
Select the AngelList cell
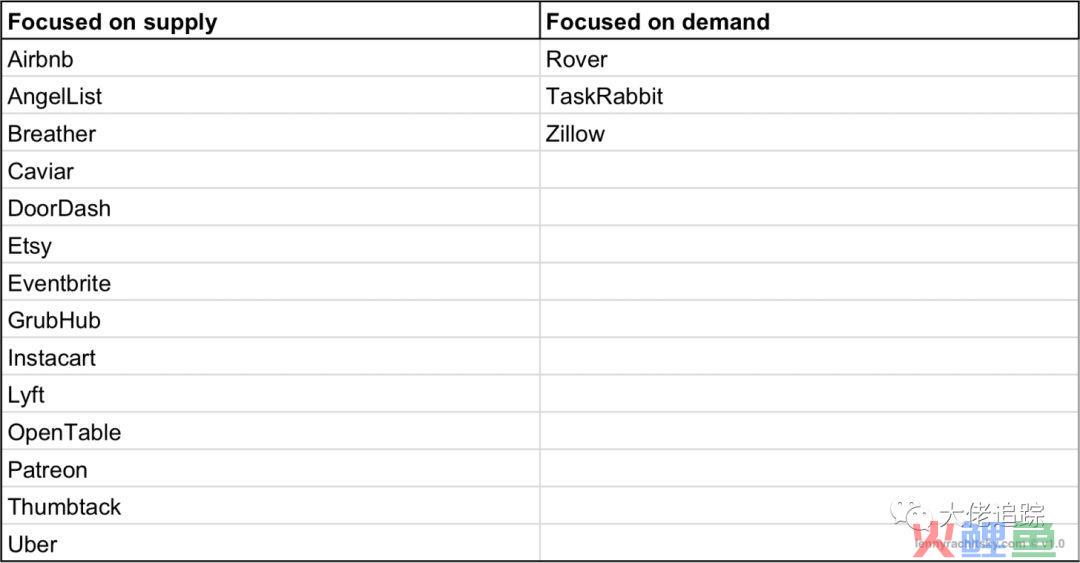click(270, 96)
